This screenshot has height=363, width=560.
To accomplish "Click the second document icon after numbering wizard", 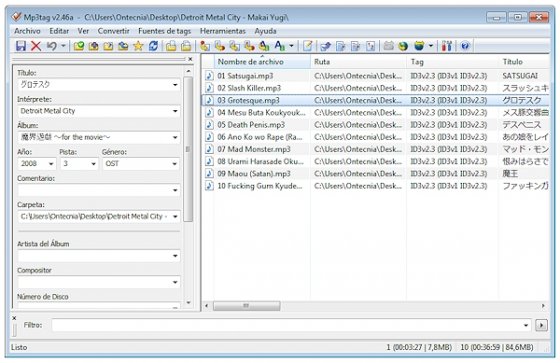I will pyautogui.click(x=355, y=46).
